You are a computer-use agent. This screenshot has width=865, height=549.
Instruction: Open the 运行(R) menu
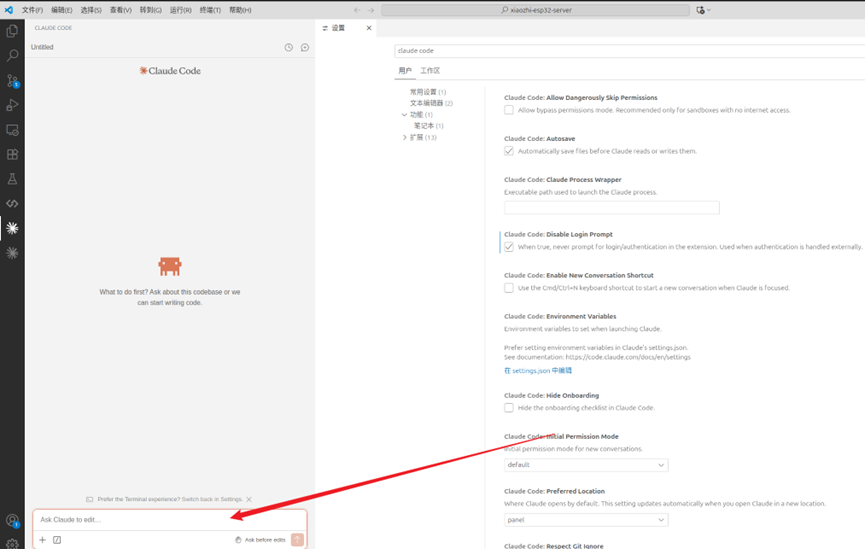(x=180, y=10)
